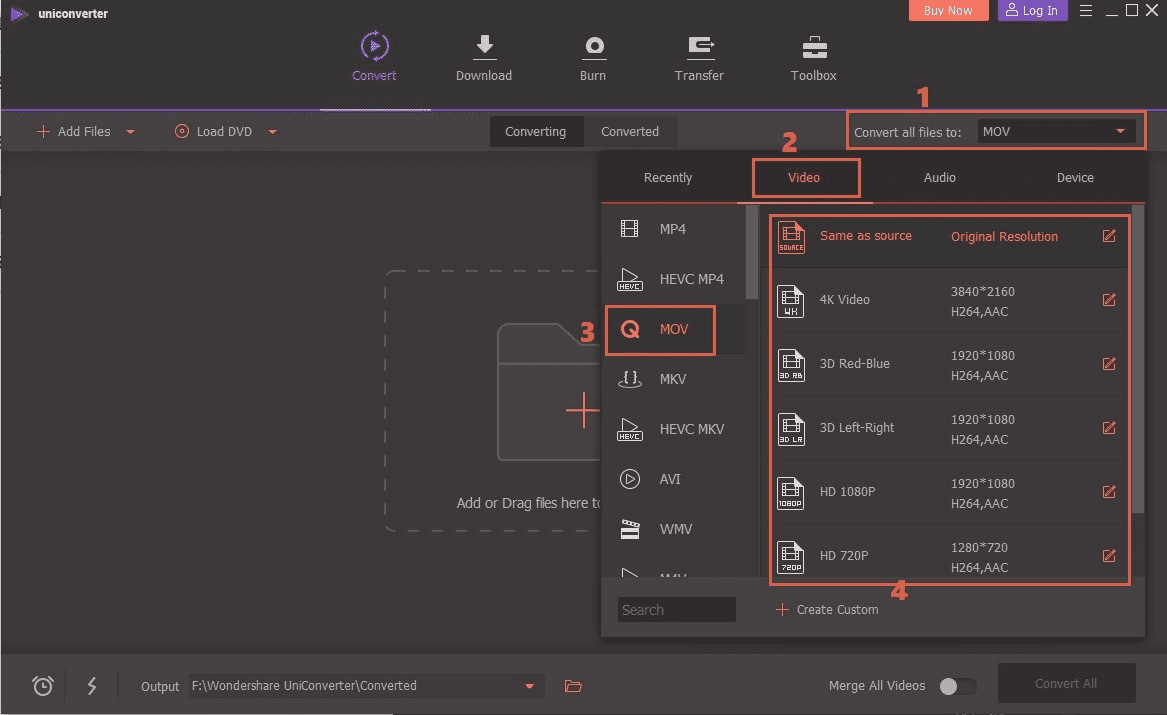The width and height of the screenshot is (1167, 715).
Task: Expand the Load DVD dropdown arrow
Action: [x=272, y=132]
